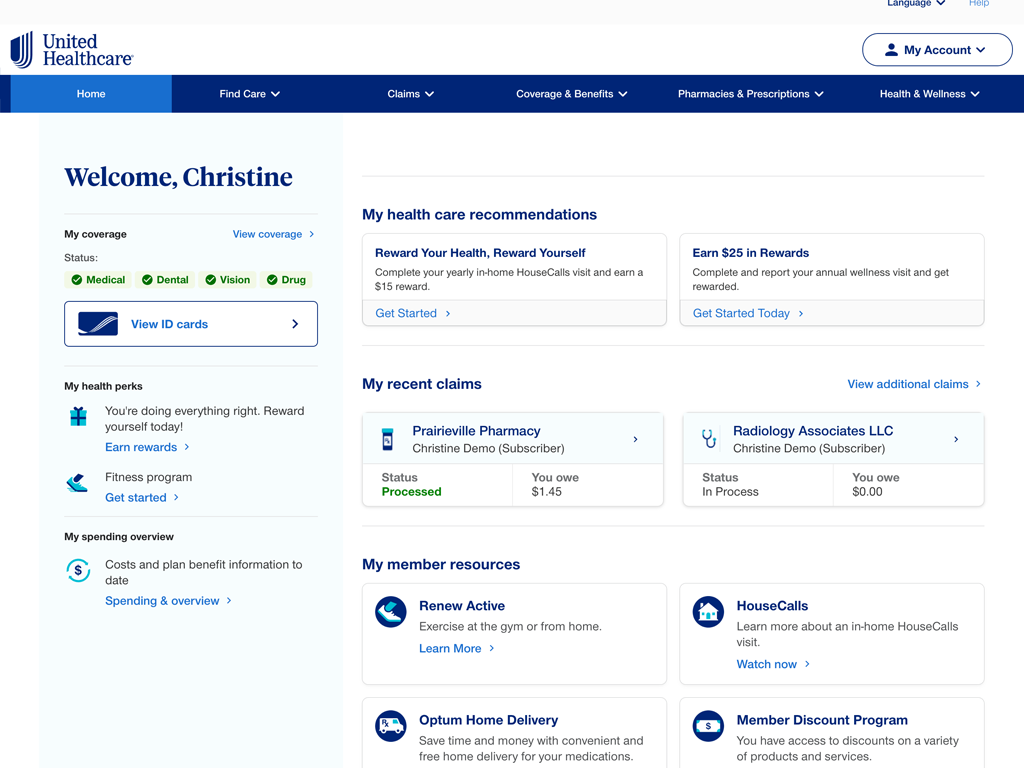Open the Pharmacies & Prescriptions menu

click(x=750, y=94)
